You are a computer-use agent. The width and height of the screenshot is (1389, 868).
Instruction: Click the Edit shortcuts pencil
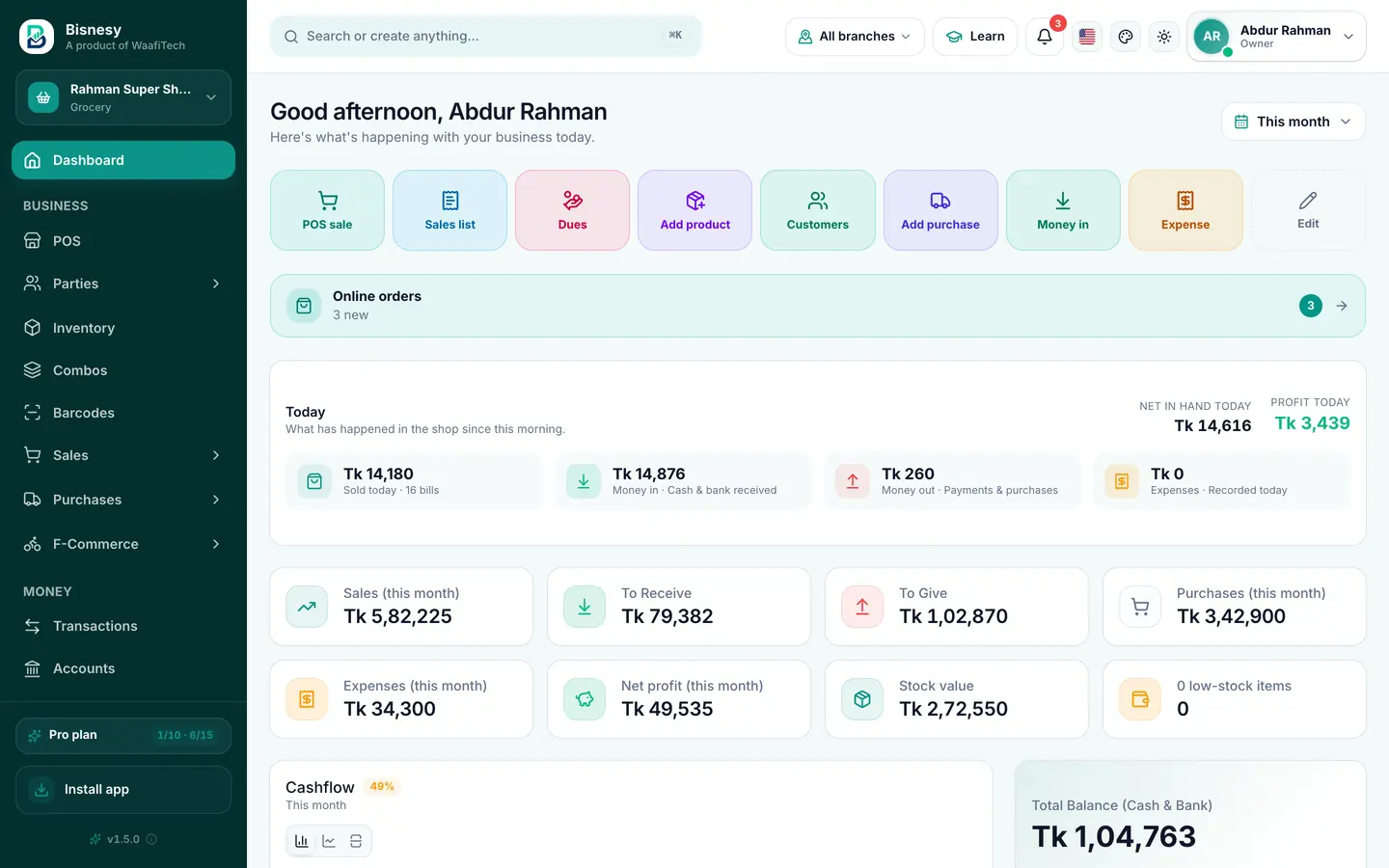point(1308,210)
